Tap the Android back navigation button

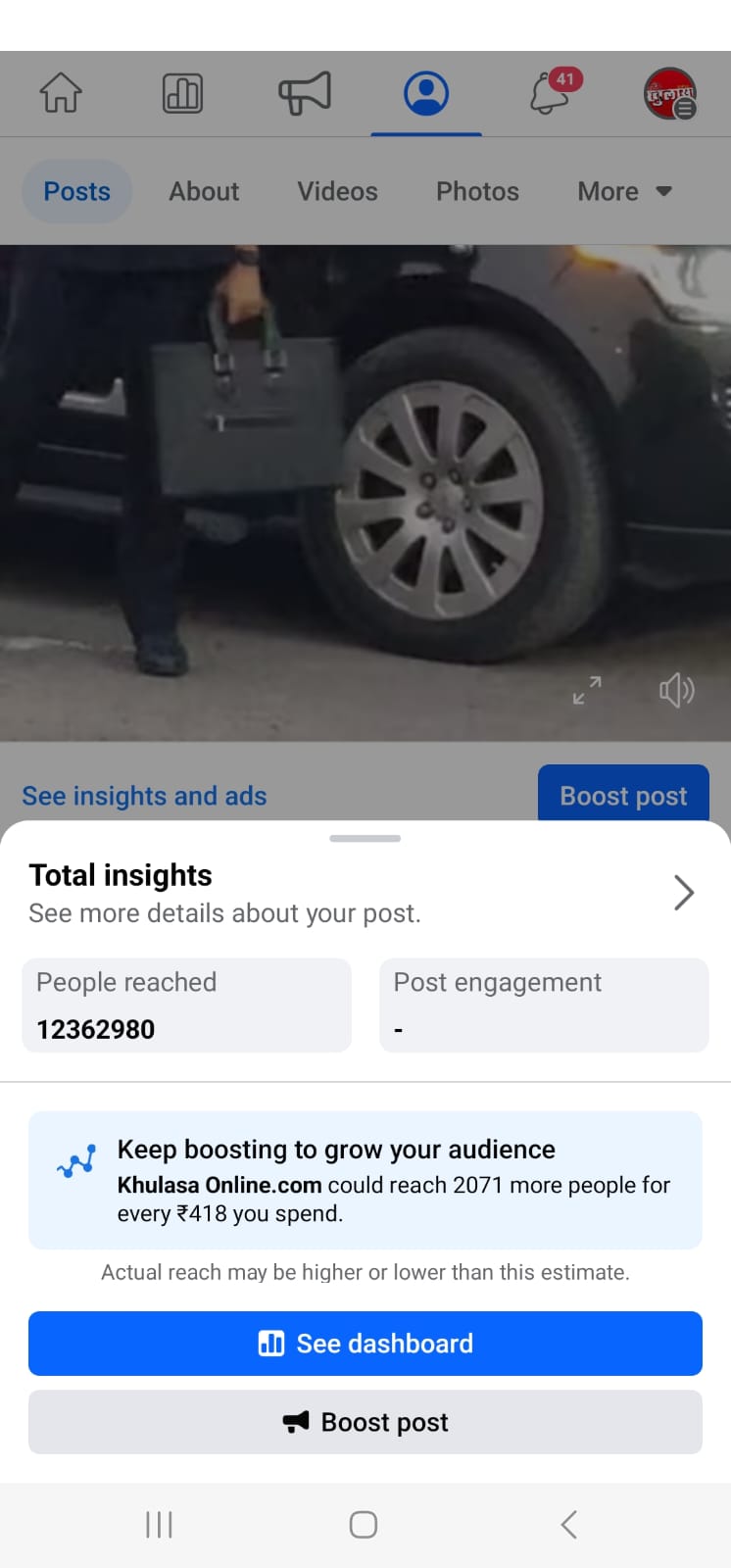[x=569, y=1524]
